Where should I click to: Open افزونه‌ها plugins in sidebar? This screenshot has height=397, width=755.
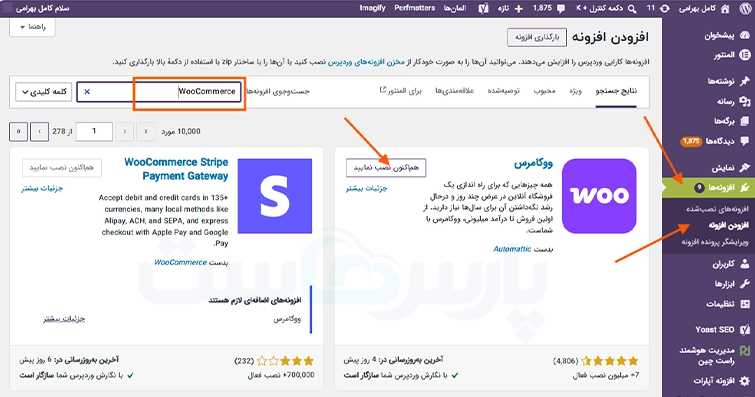tap(708, 187)
